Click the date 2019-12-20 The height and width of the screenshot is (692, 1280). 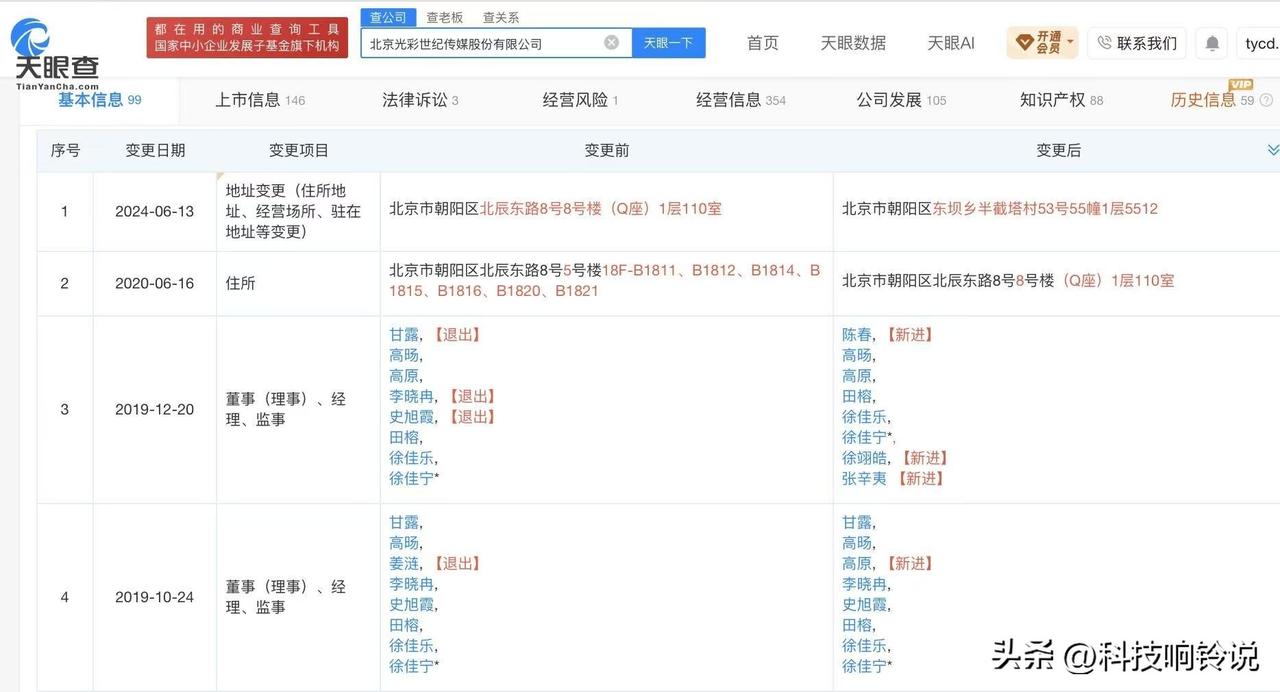(154, 409)
